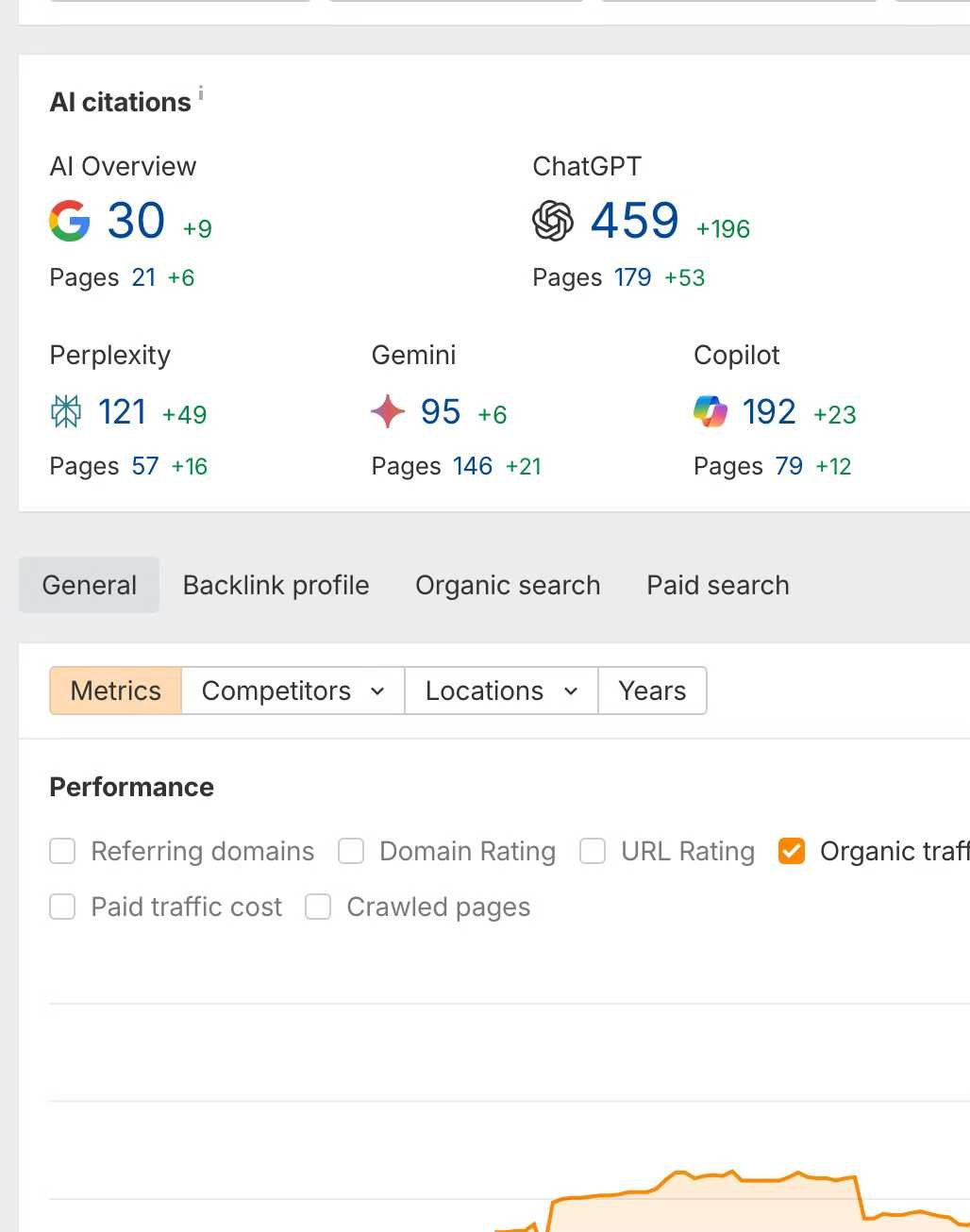Click the Google AI Overview icon
Viewport: 970px width, 1232px height.
pos(70,222)
